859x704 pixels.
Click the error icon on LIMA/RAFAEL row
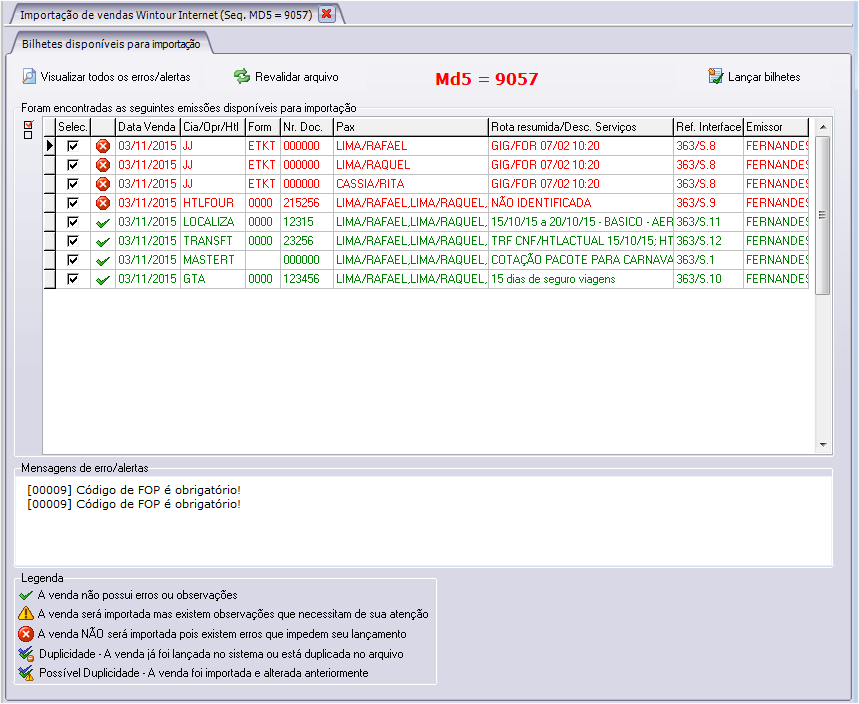point(102,146)
